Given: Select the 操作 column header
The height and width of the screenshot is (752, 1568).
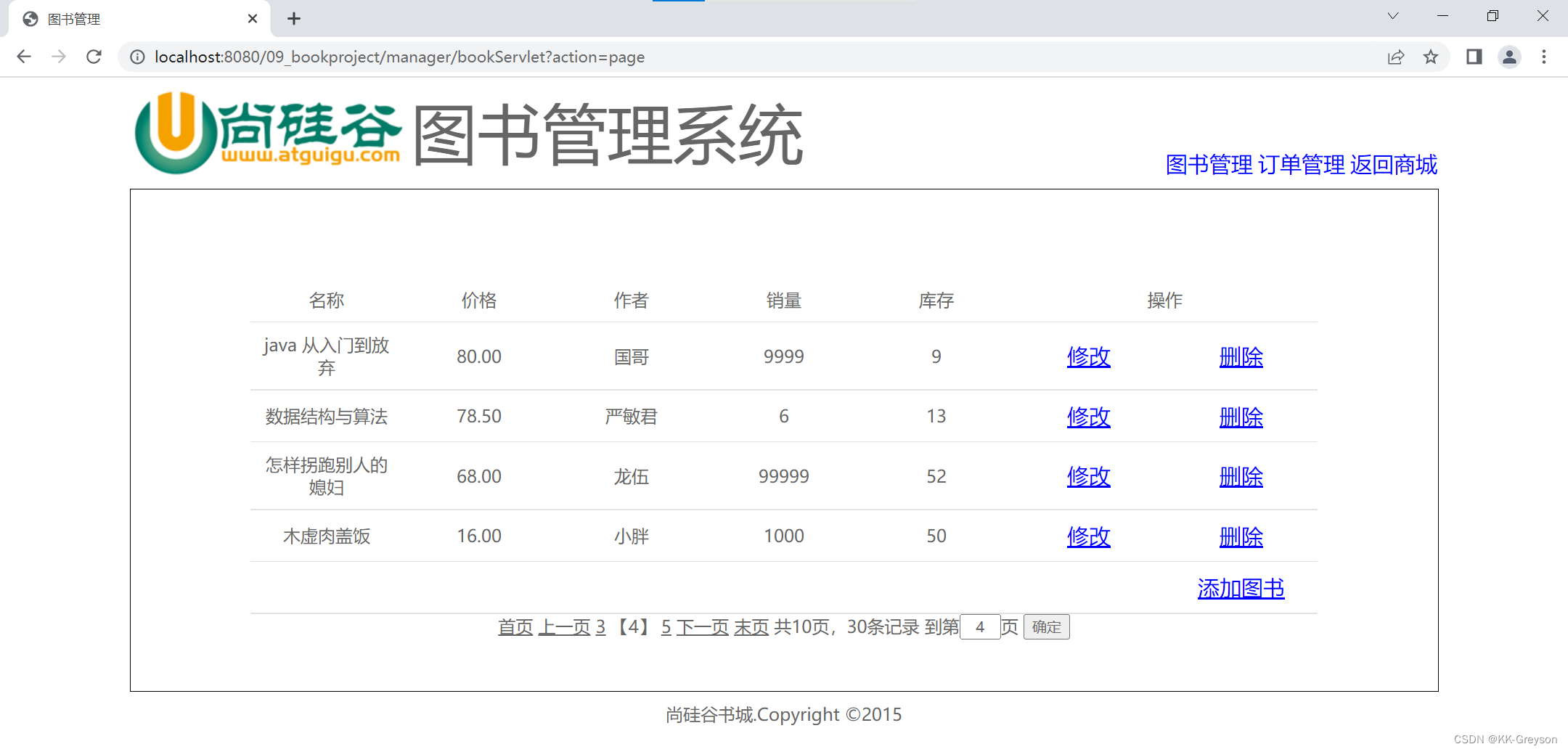Looking at the screenshot, I should [1165, 300].
